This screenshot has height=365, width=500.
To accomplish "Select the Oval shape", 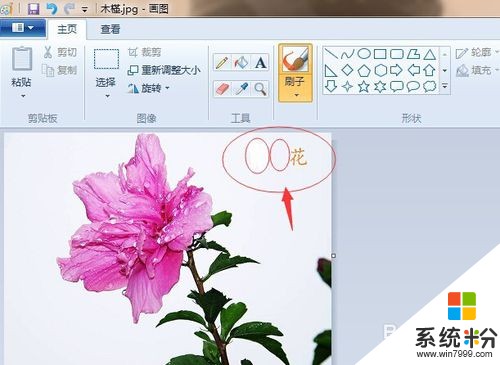I will click(364, 53).
